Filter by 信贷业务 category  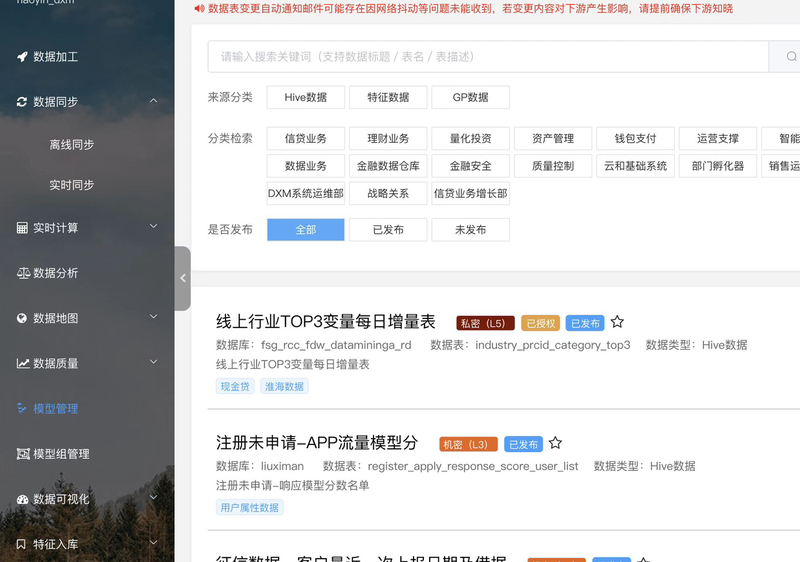[306, 138]
